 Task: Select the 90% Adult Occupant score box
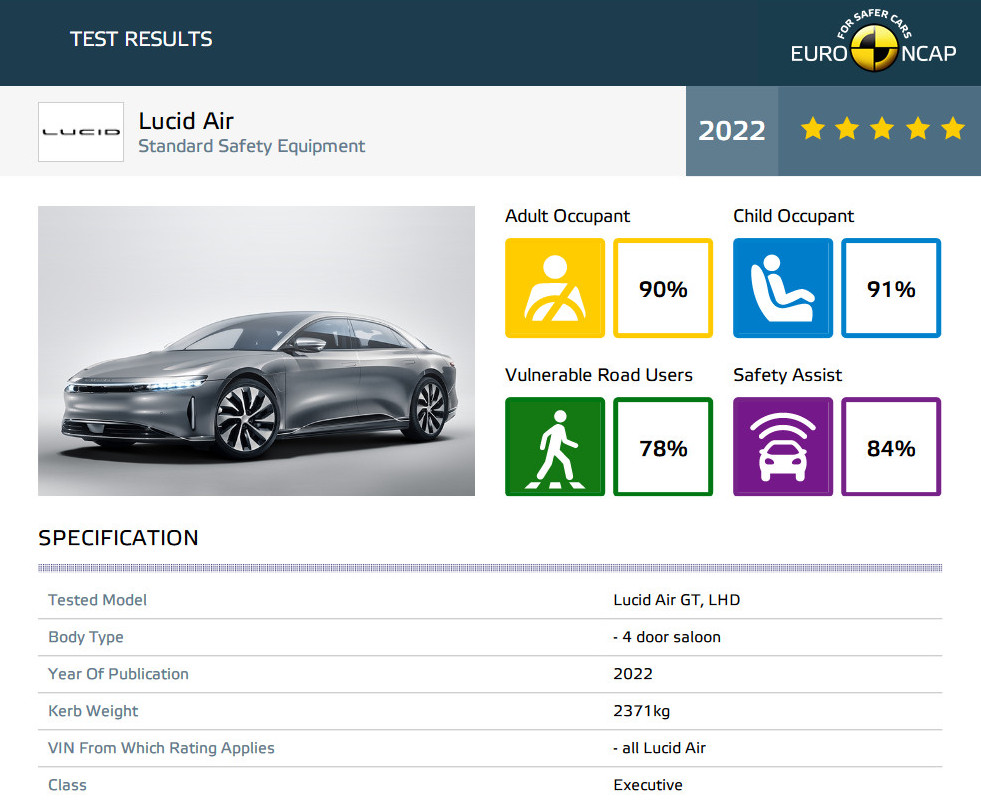coord(663,288)
